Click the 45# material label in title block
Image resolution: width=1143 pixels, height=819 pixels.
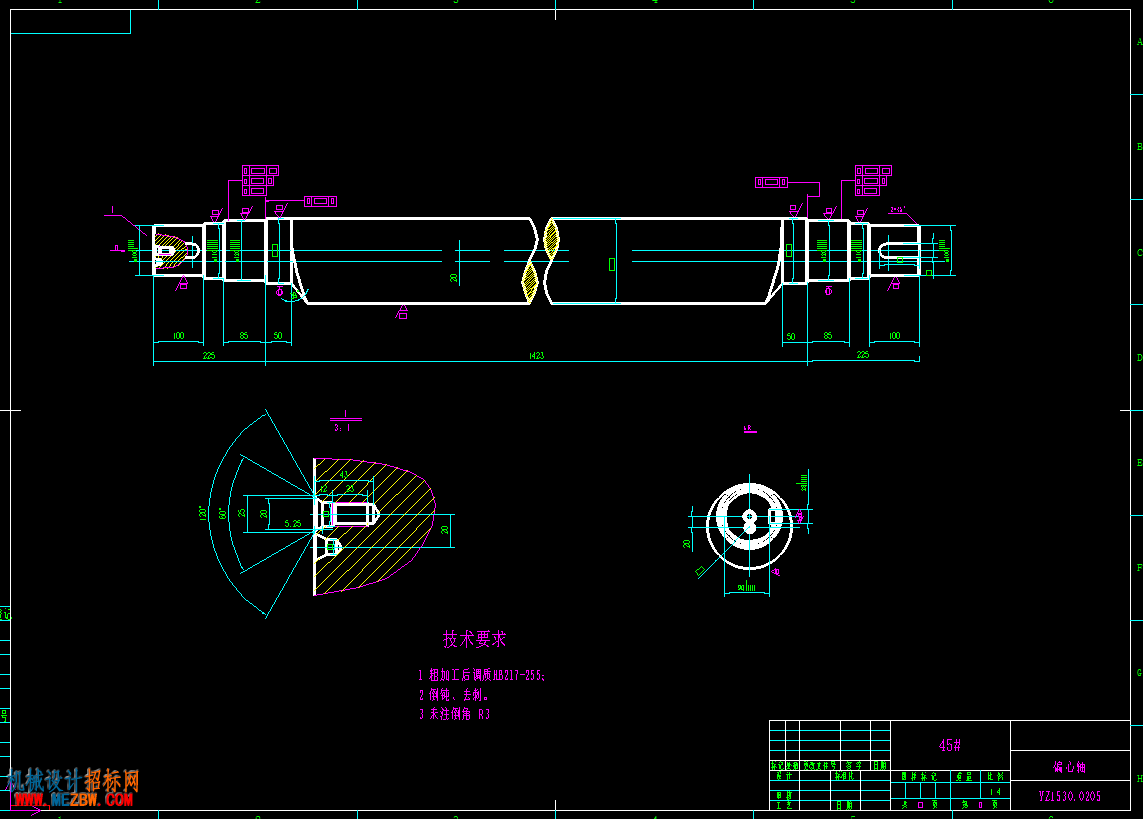point(949,746)
